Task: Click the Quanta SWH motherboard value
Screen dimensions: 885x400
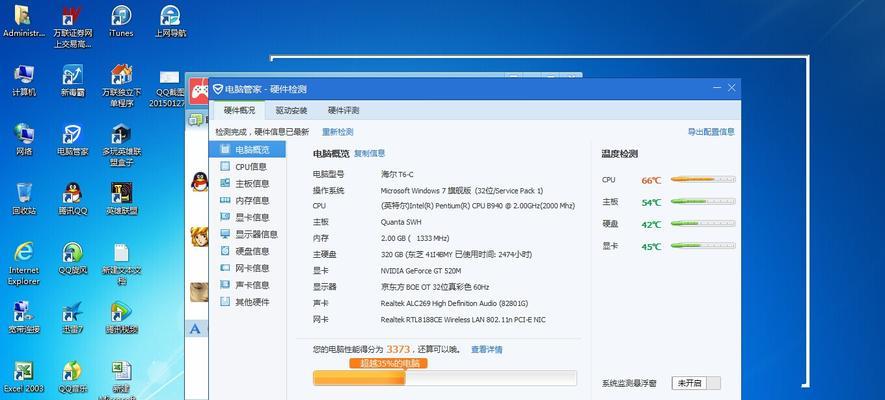Action: 401,222
